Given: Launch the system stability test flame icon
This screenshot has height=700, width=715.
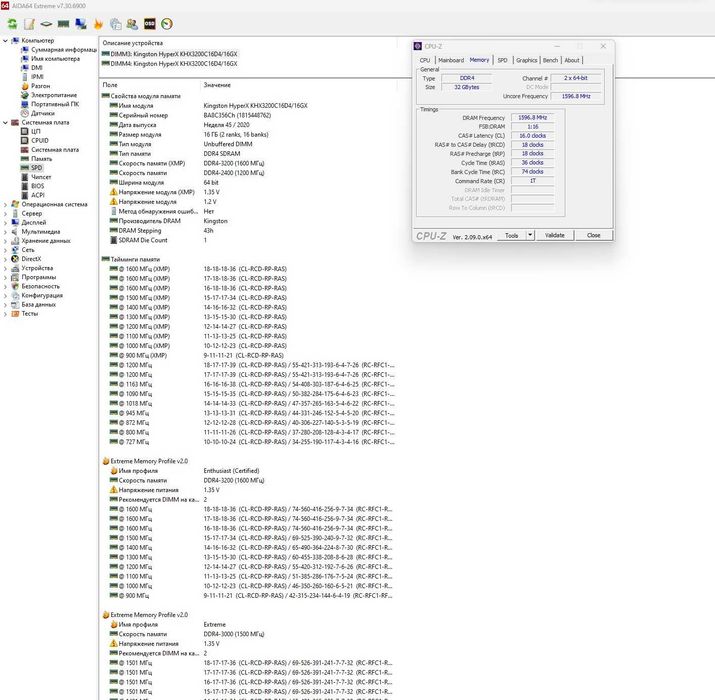Looking at the screenshot, I should (98, 24).
